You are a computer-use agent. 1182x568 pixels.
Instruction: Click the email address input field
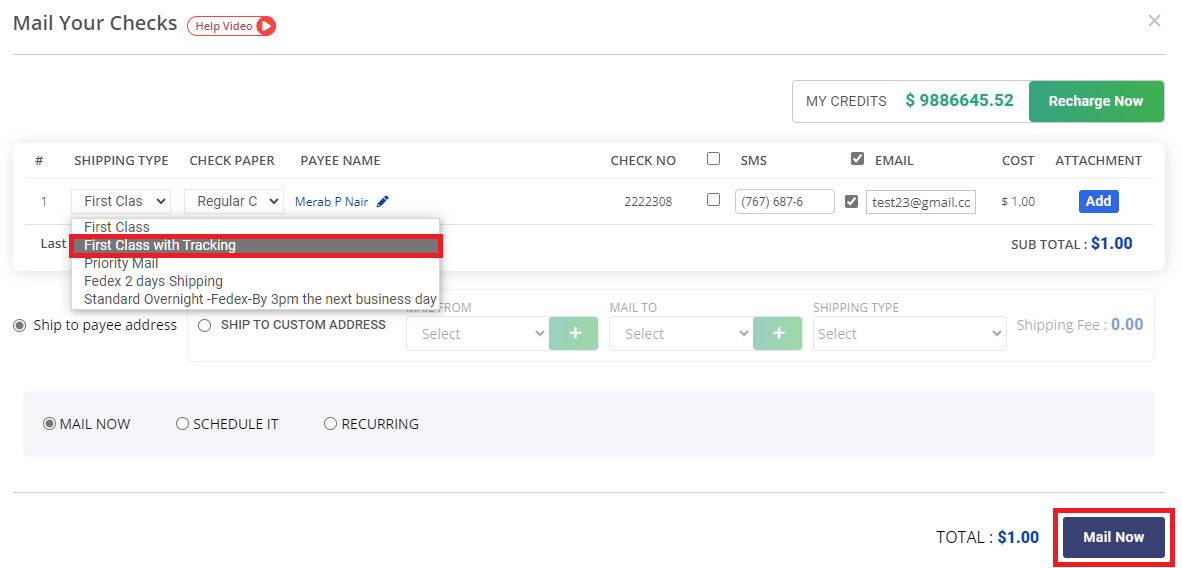[x=921, y=201]
